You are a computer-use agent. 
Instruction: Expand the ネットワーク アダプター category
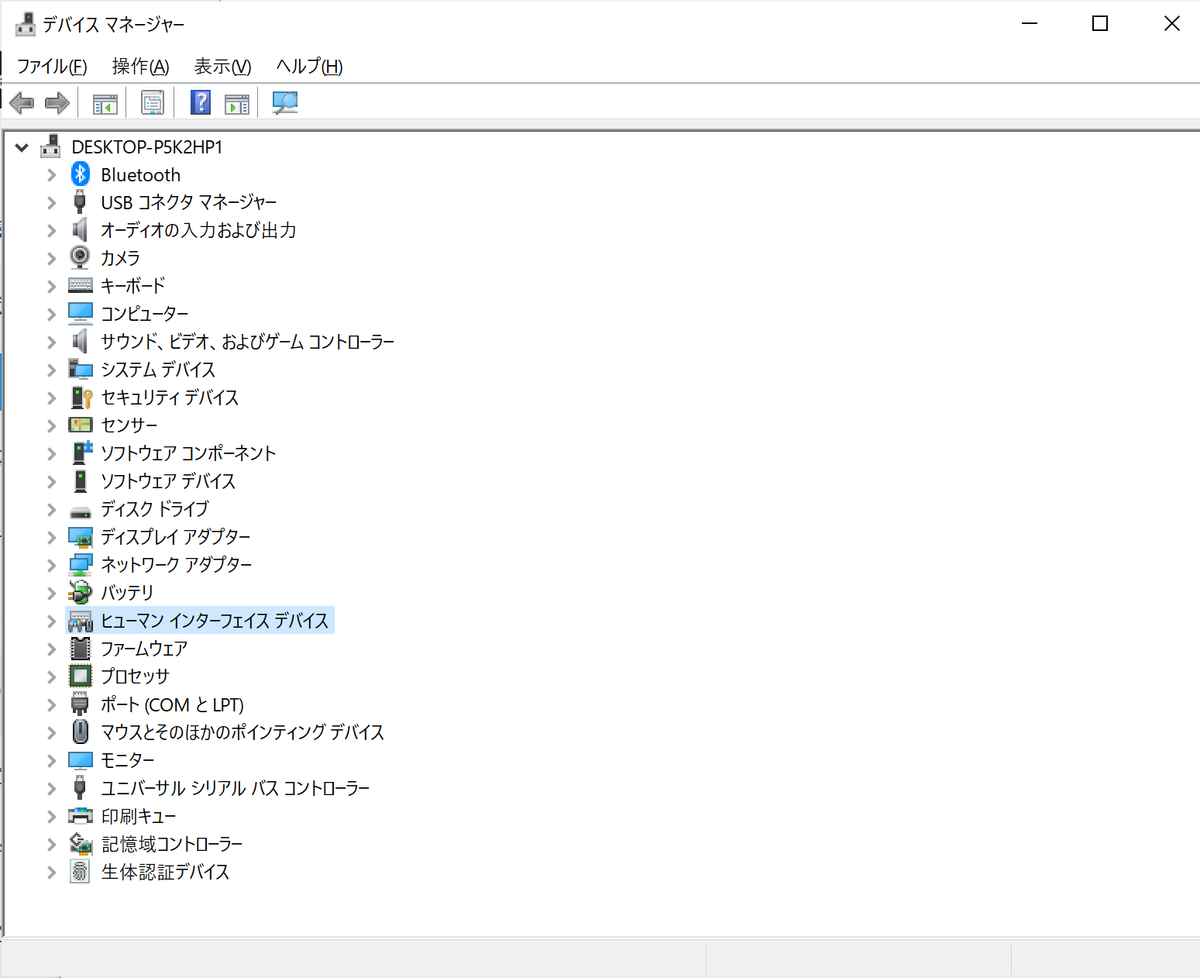click(x=52, y=564)
